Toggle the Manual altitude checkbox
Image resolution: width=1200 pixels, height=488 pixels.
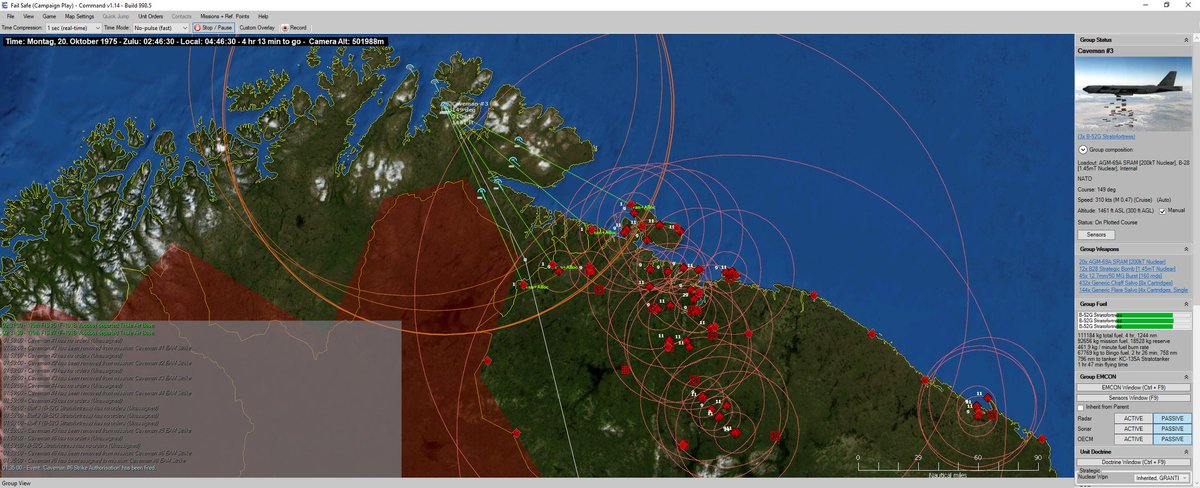1161,211
